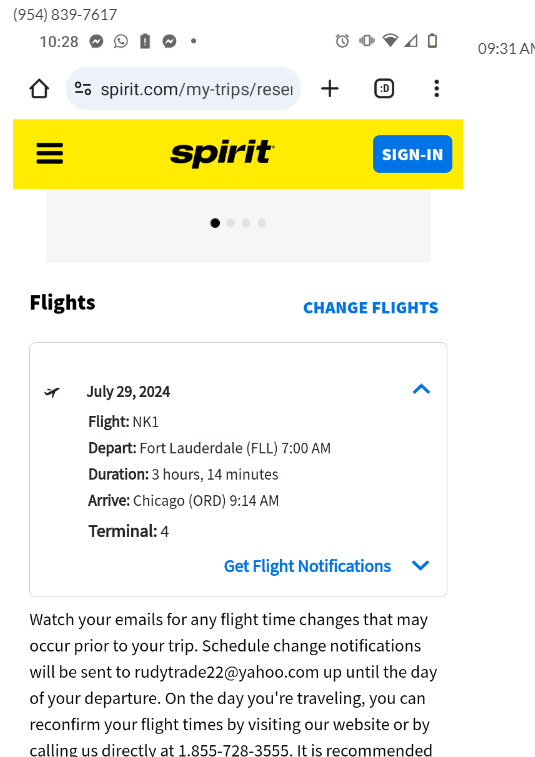Open Chrome three-dot overflow menu

coord(436,89)
